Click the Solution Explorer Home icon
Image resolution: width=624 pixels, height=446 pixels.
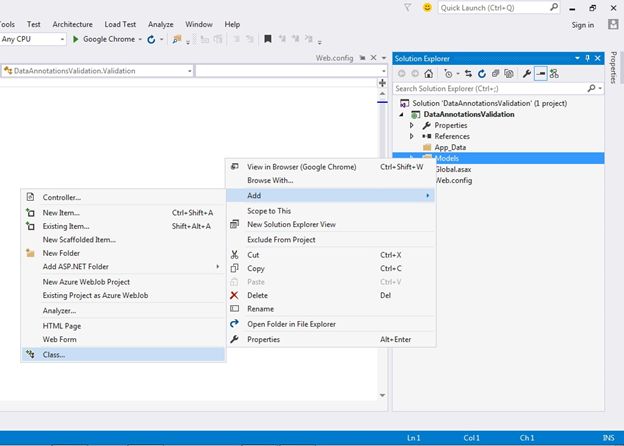point(430,74)
